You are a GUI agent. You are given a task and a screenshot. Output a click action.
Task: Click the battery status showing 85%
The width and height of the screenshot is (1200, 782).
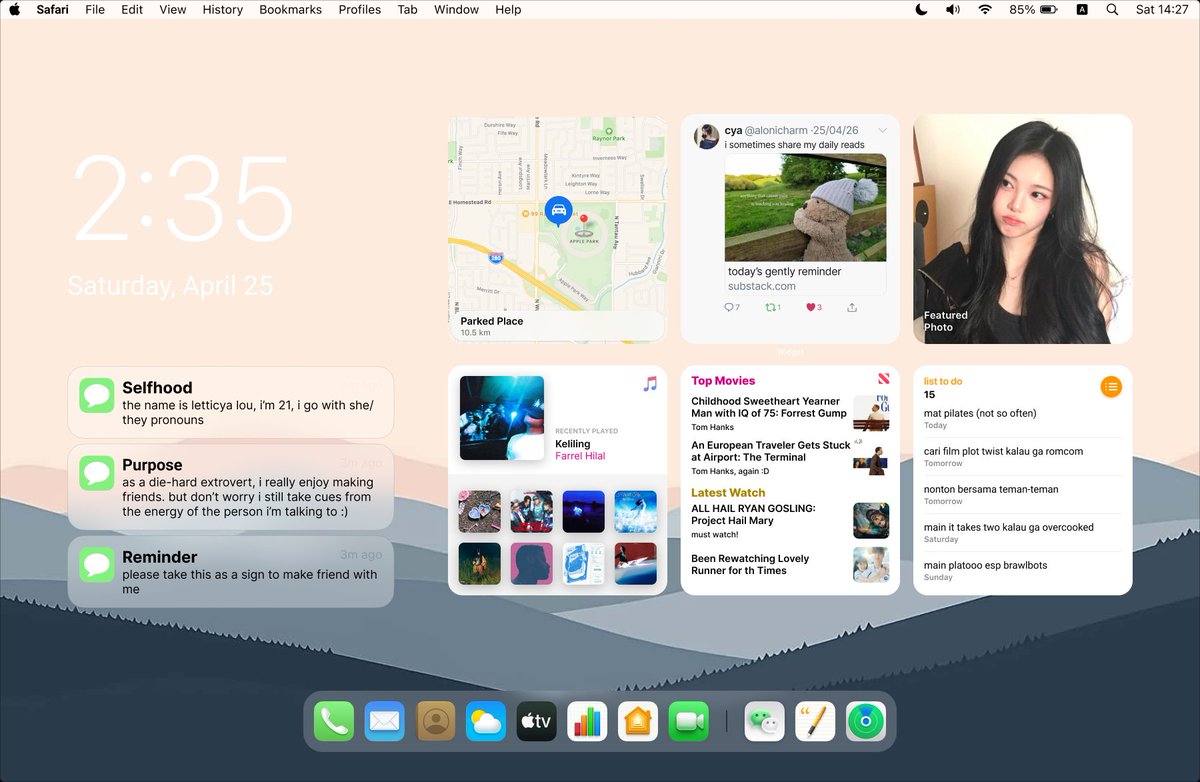point(1033,9)
